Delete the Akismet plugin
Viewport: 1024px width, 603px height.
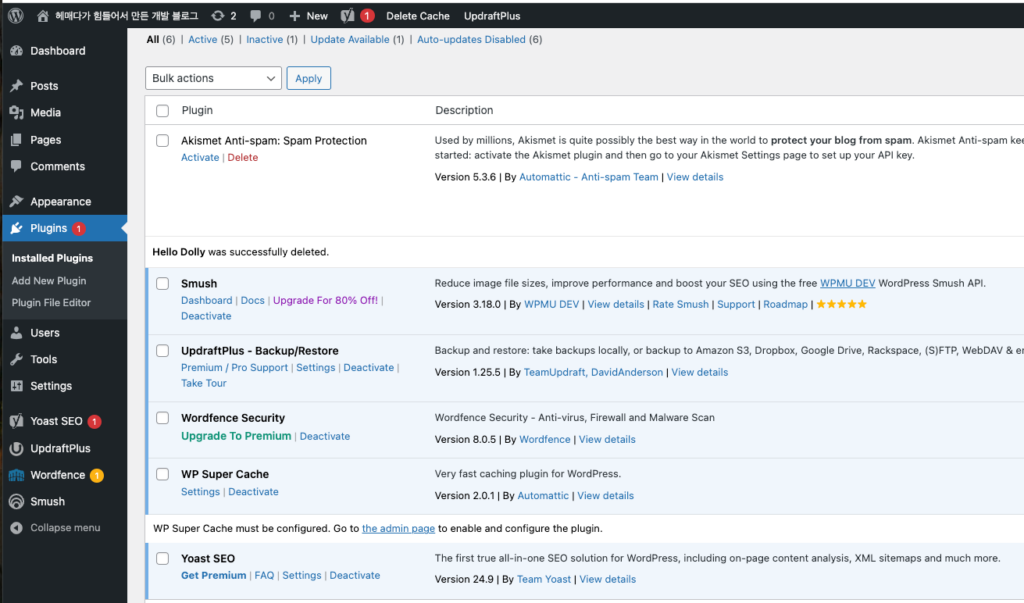(242, 157)
